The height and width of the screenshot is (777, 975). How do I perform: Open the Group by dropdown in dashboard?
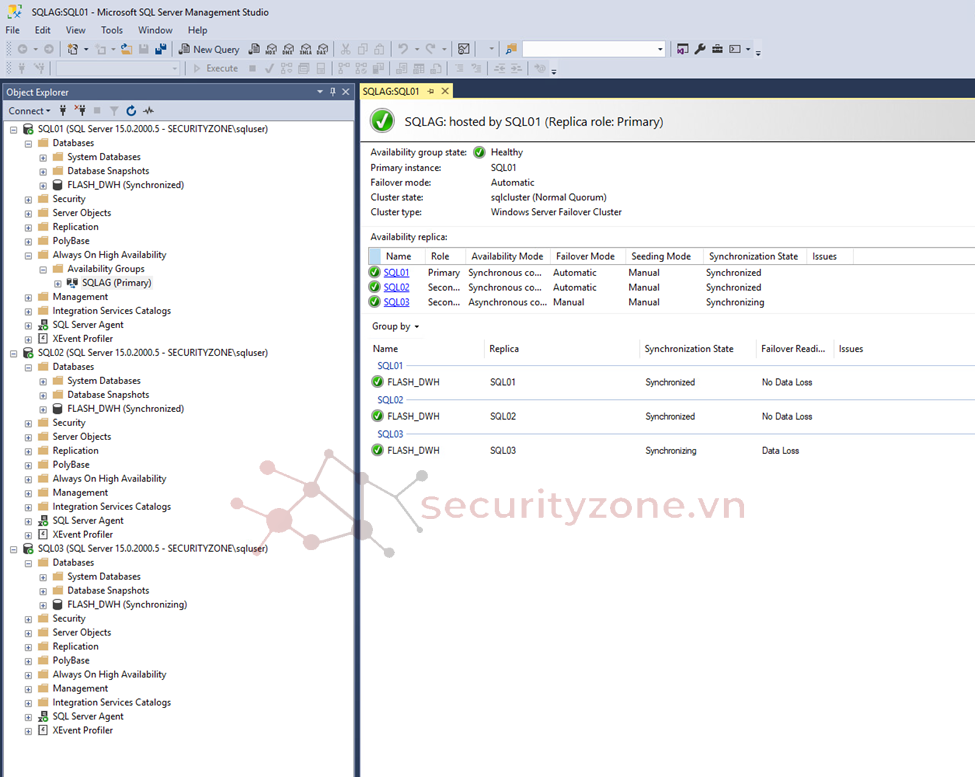tap(395, 327)
